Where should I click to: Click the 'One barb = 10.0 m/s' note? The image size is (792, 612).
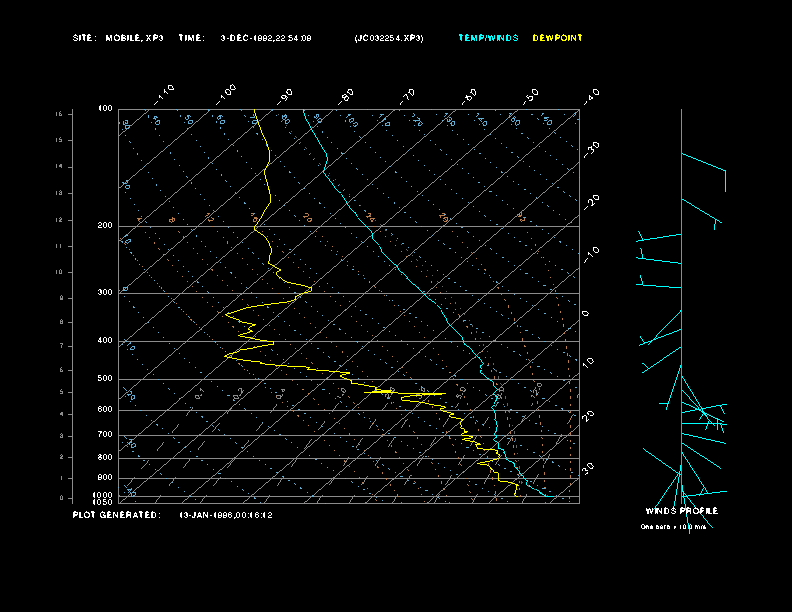coord(673,527)
